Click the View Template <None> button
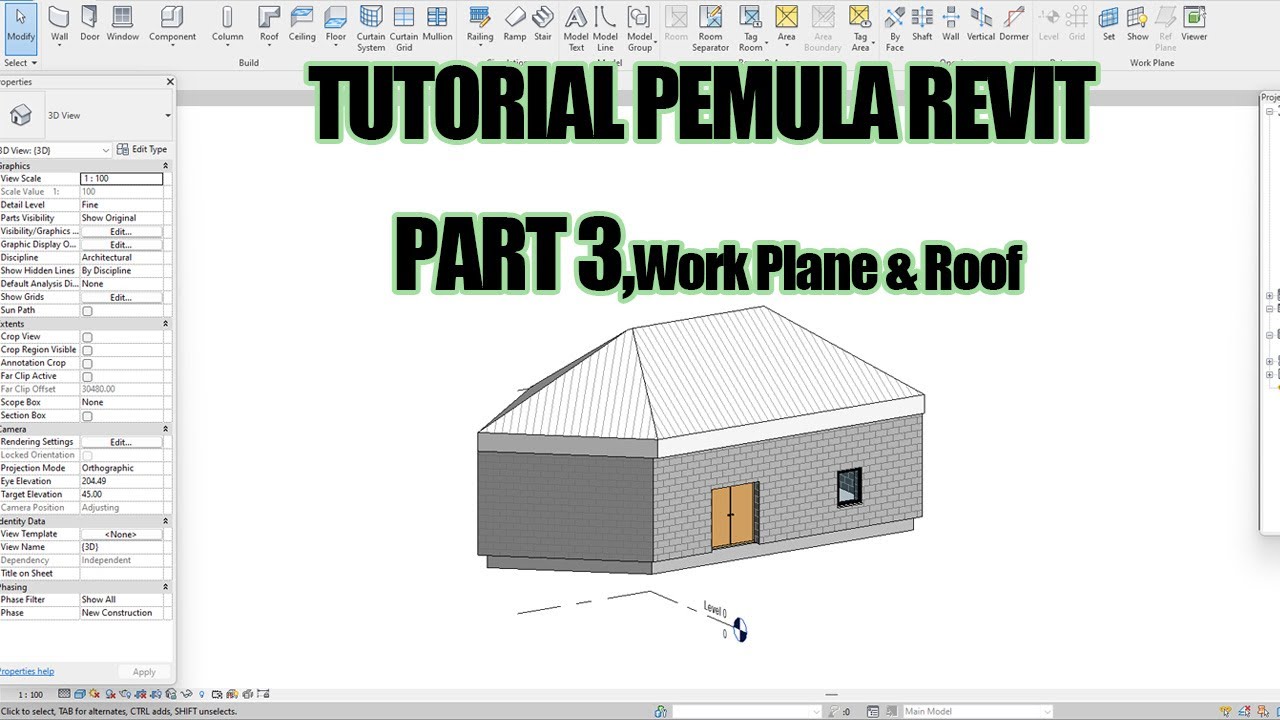1280x720 pixels. pos(121,534)
